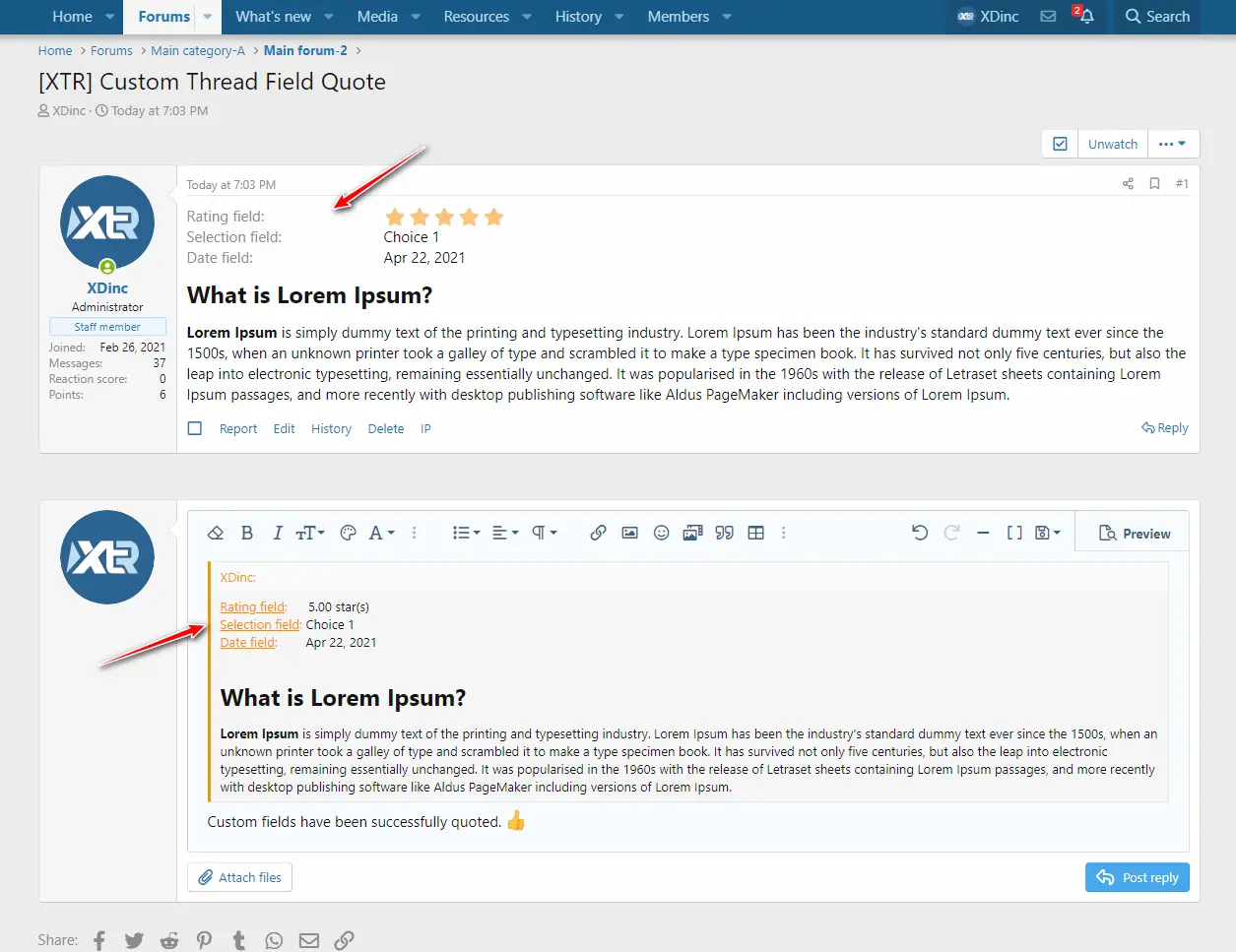
Task: Expand the Forums nav dropdown arrow
Action: 208,17
